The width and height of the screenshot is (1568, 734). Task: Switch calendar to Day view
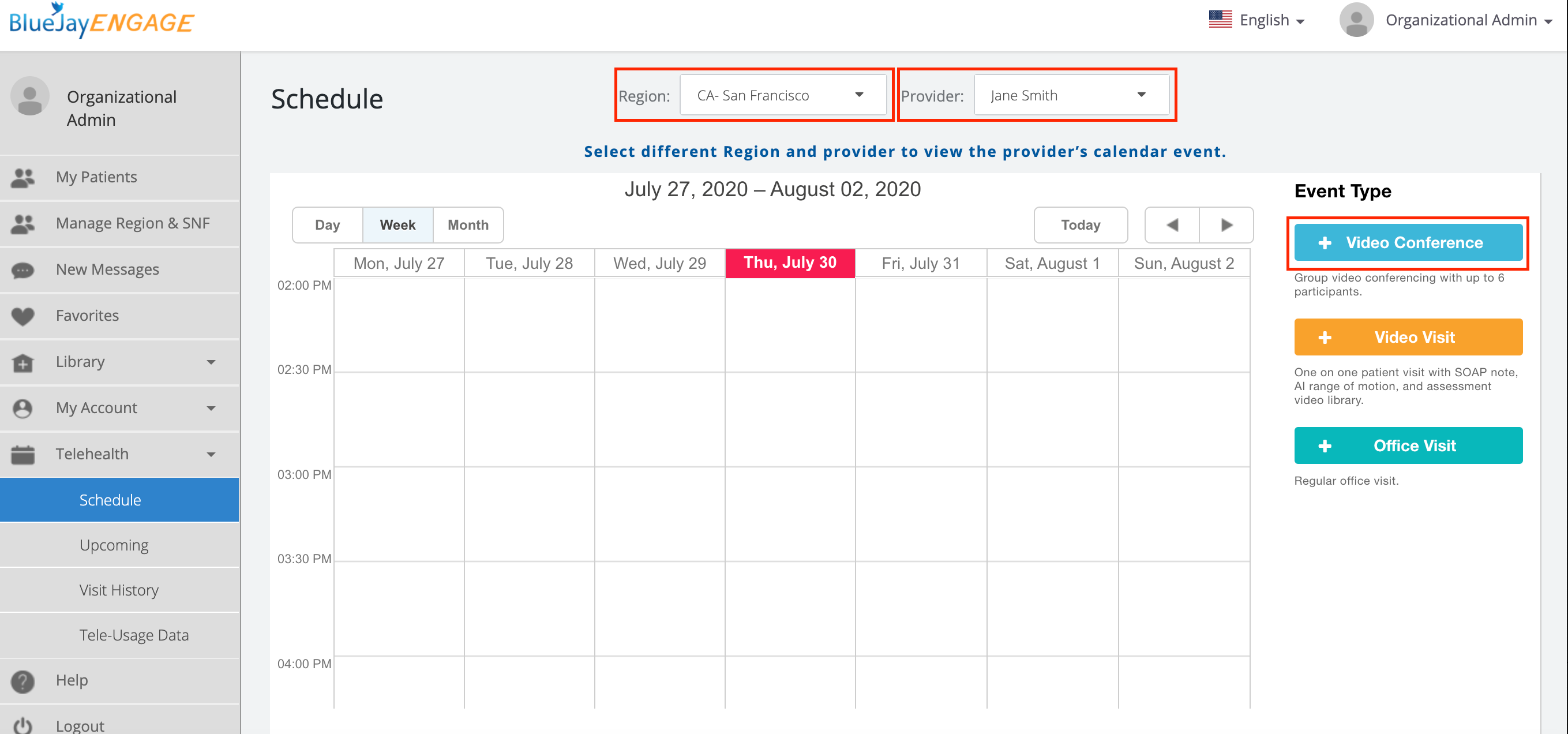click(328, 225)
